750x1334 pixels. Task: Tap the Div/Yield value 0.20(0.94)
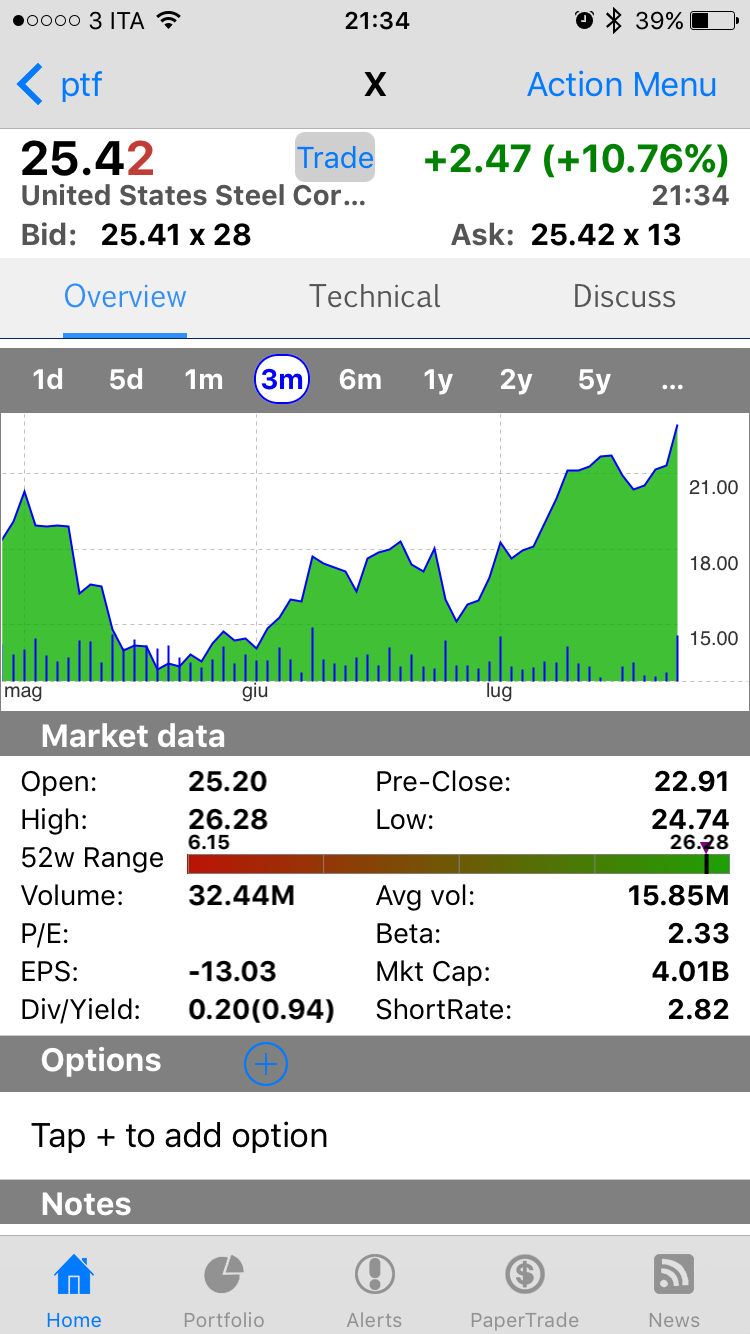[x=261, y=1010]
